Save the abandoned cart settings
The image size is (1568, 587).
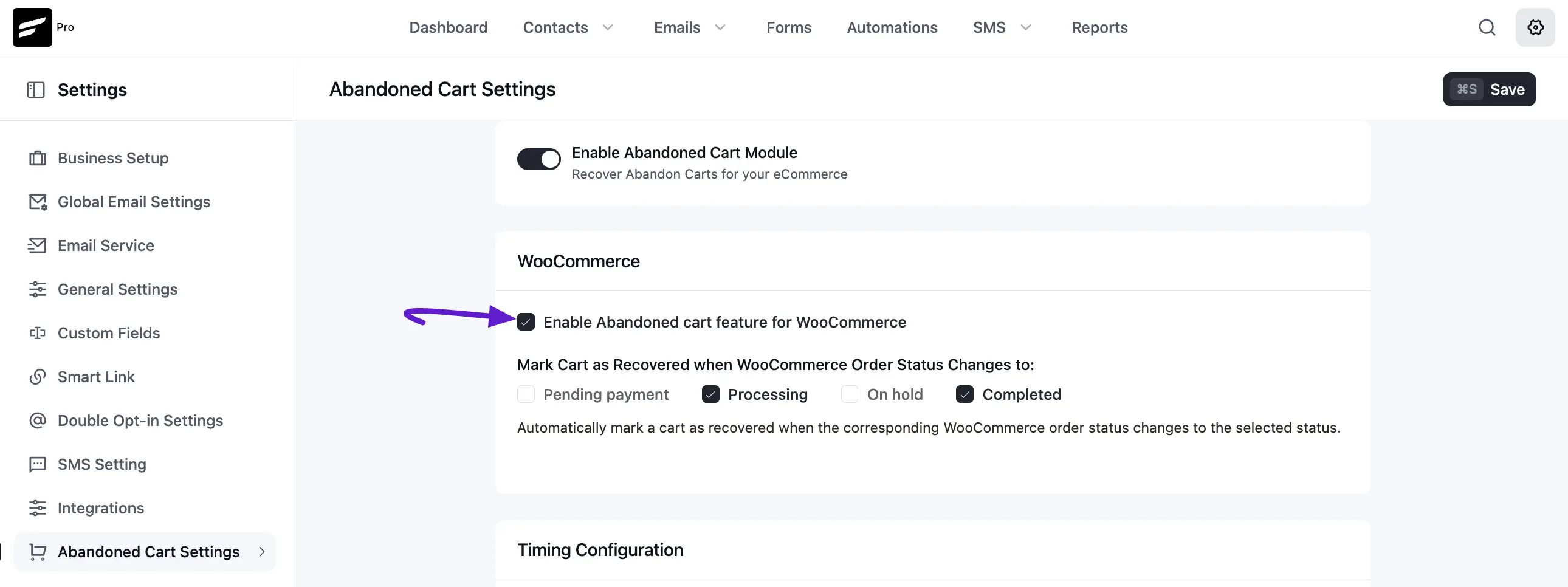[1489, 89]
